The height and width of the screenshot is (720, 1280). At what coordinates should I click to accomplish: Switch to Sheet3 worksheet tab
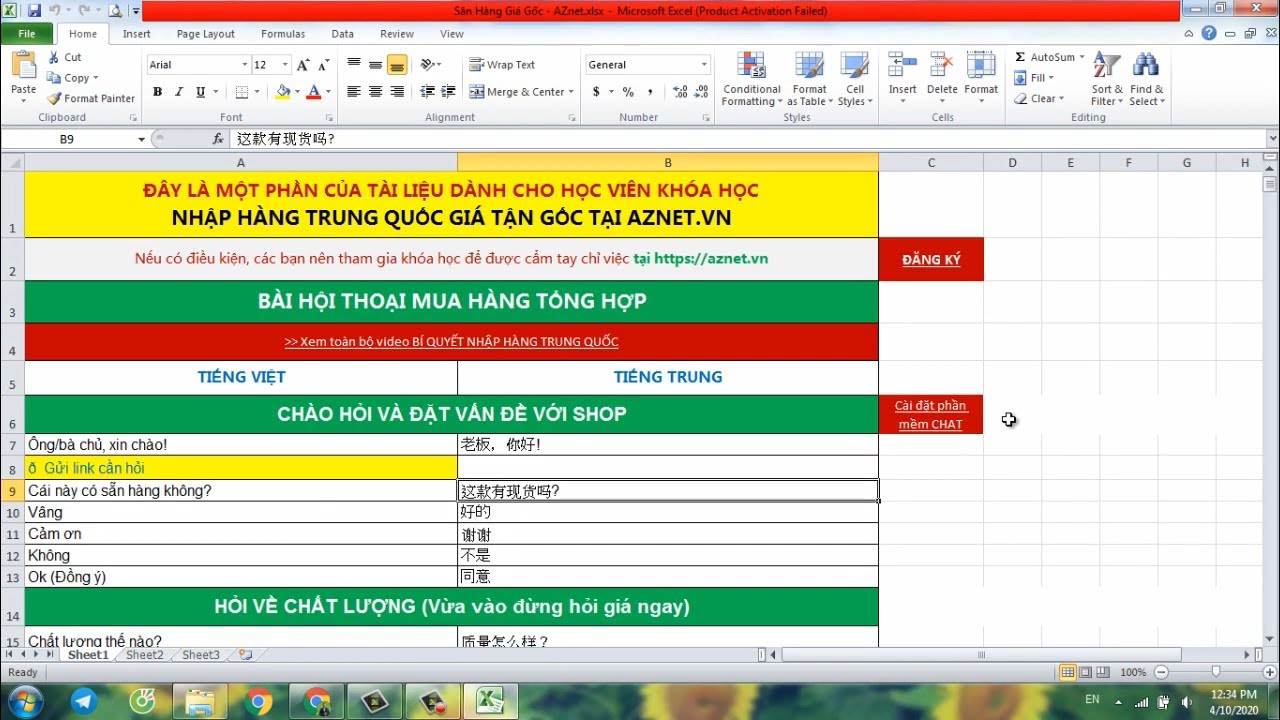coord(201,655)
